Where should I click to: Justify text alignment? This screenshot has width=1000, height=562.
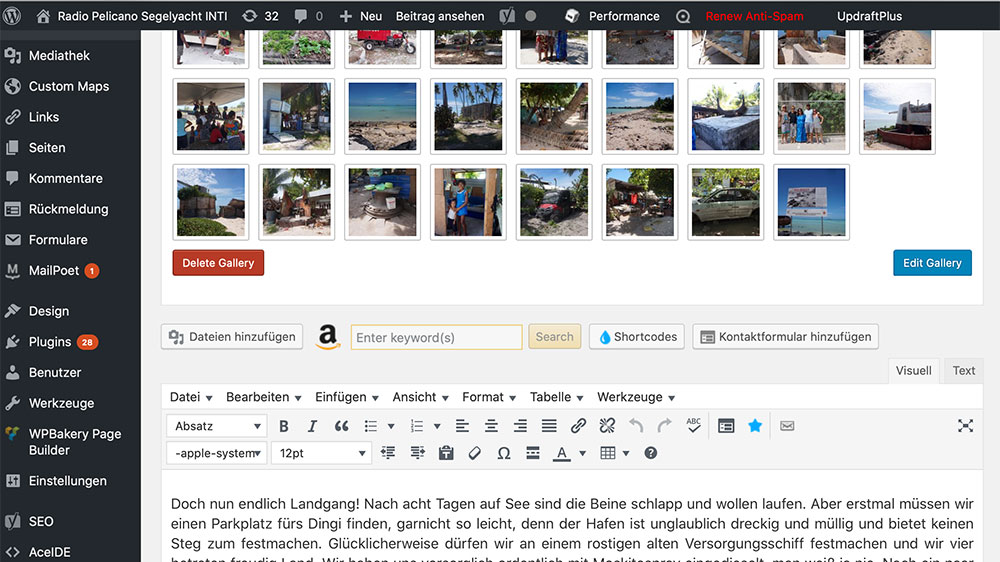(x=549, y=426)
